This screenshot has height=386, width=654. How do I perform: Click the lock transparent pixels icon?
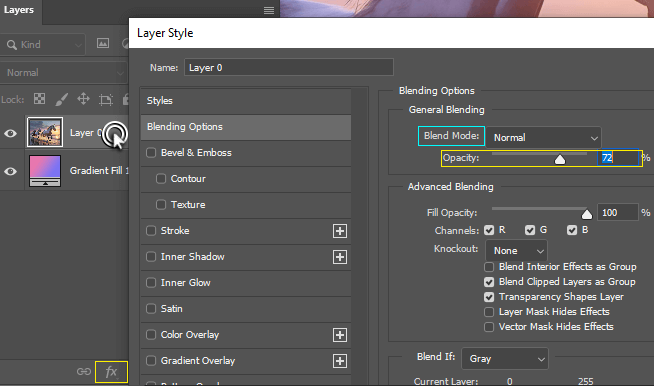tap(40, 99)
